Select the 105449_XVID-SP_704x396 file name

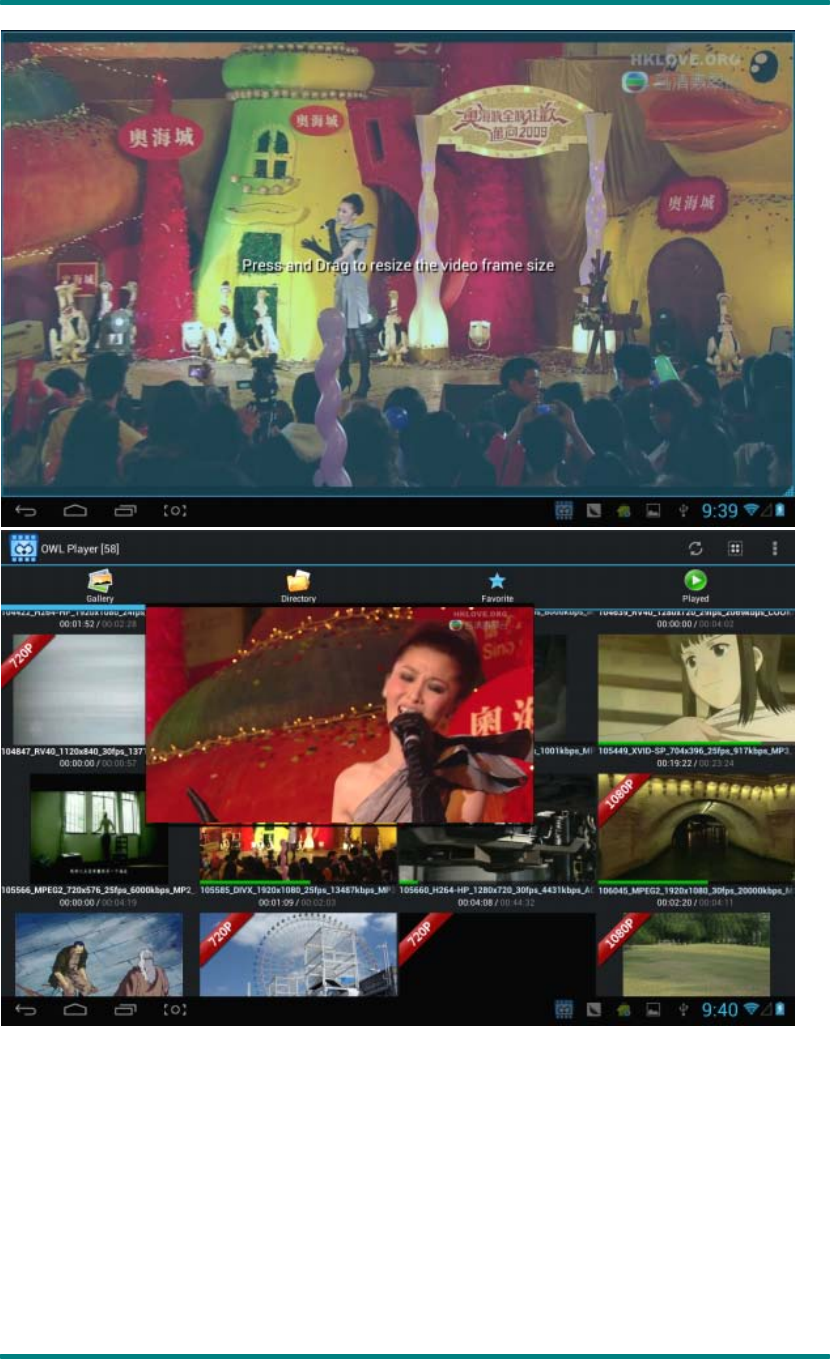pos(696,750)
